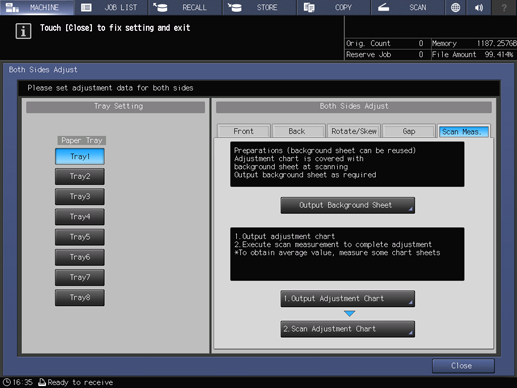Click 2.Scan Adjustment Chart button
This screenshot has height=388, width=517.
348,329
